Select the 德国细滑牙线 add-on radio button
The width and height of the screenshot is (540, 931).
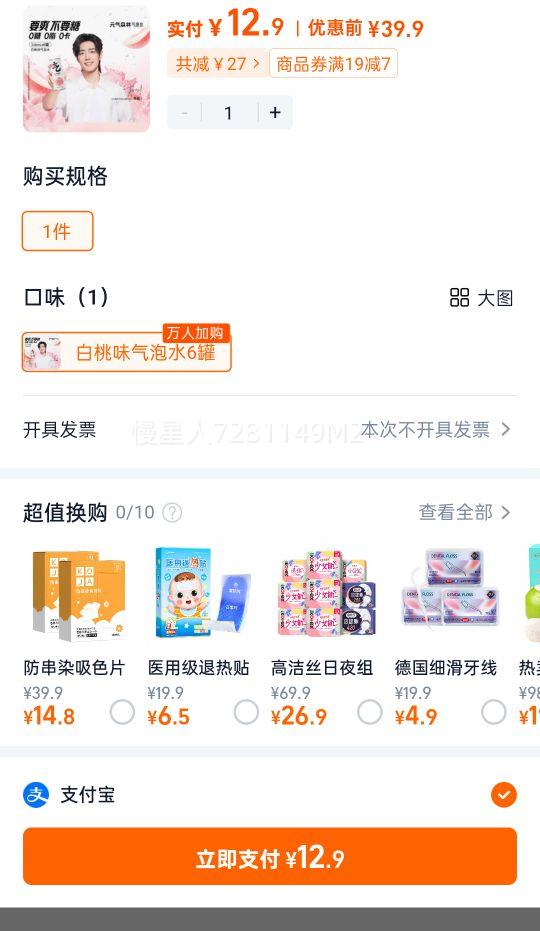[494, 712]
